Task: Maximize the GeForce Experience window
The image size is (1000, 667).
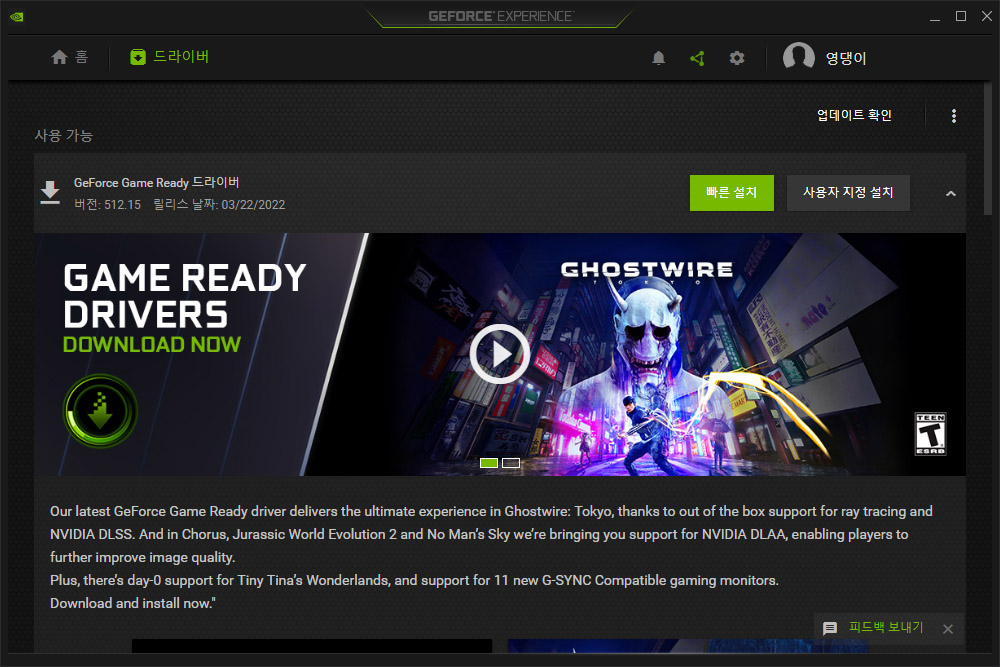Action: pyautogui.click(x=960, y=17)
